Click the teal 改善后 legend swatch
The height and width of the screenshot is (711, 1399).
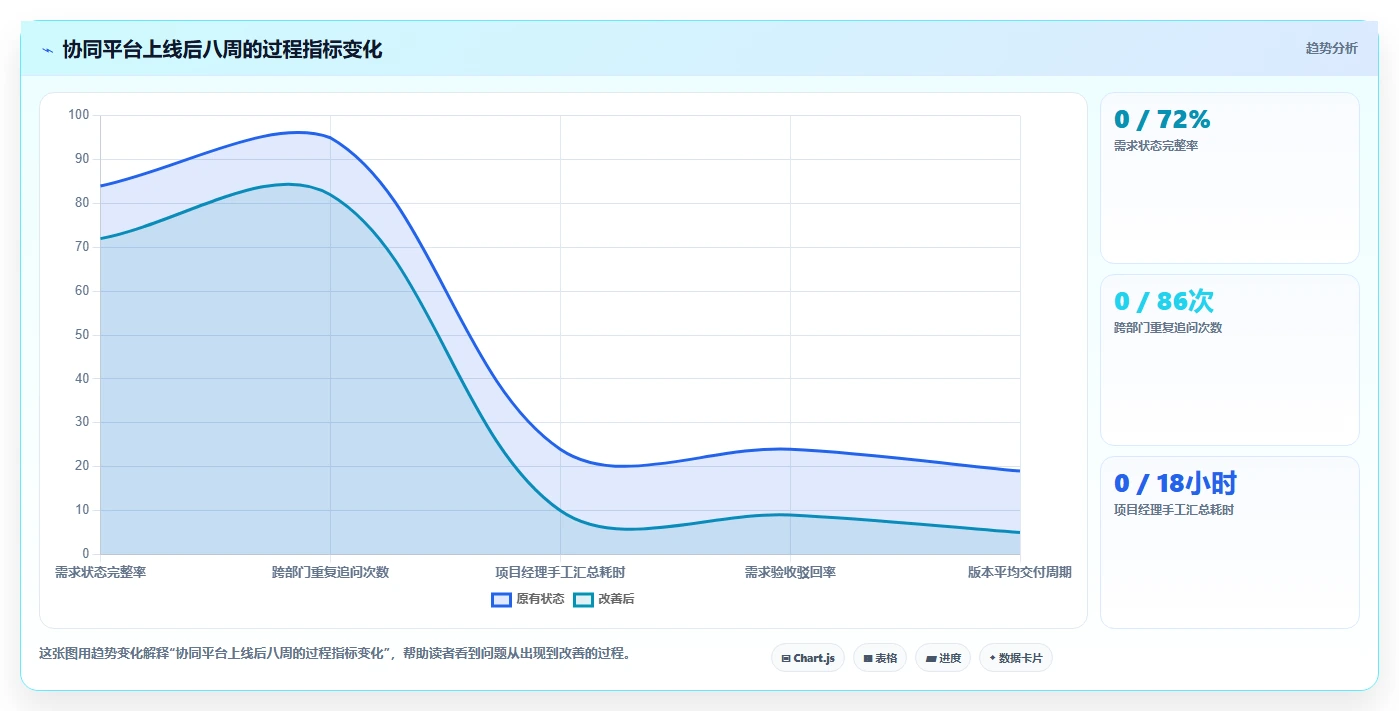click(x=583, y=599)
